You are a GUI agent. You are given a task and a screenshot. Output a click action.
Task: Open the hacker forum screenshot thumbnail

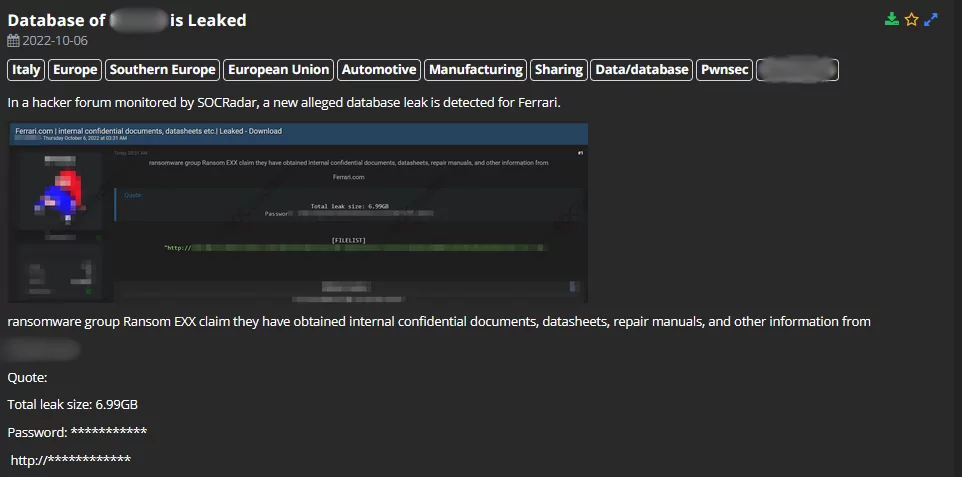point(298,212)
